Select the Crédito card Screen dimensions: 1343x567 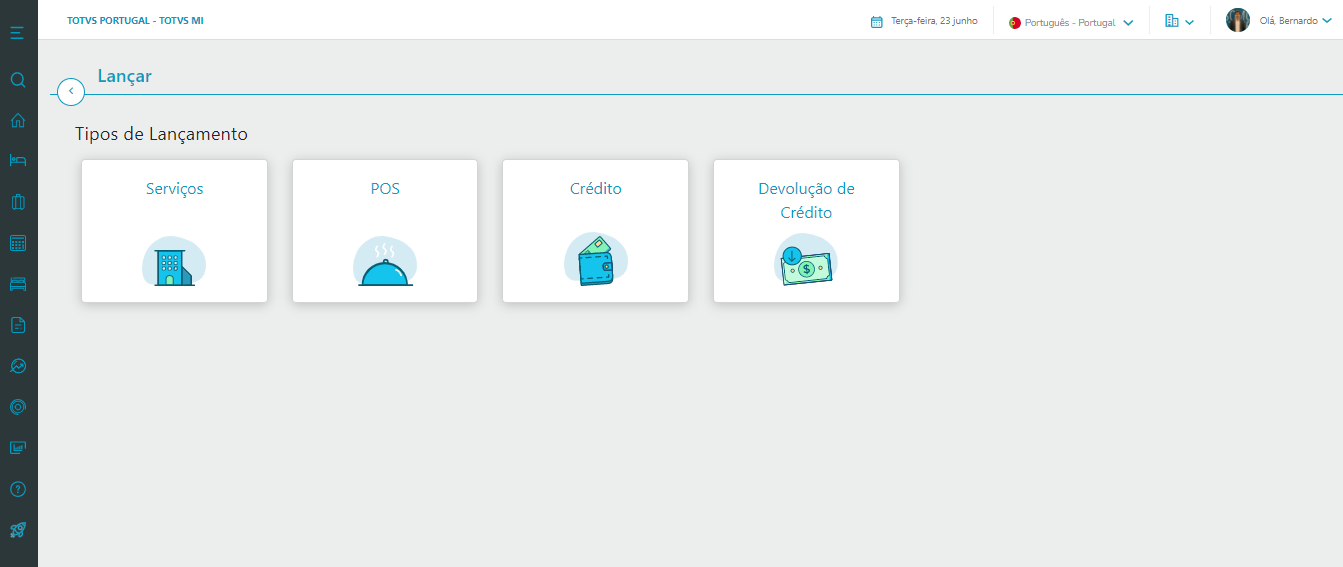tap(595, 231)
